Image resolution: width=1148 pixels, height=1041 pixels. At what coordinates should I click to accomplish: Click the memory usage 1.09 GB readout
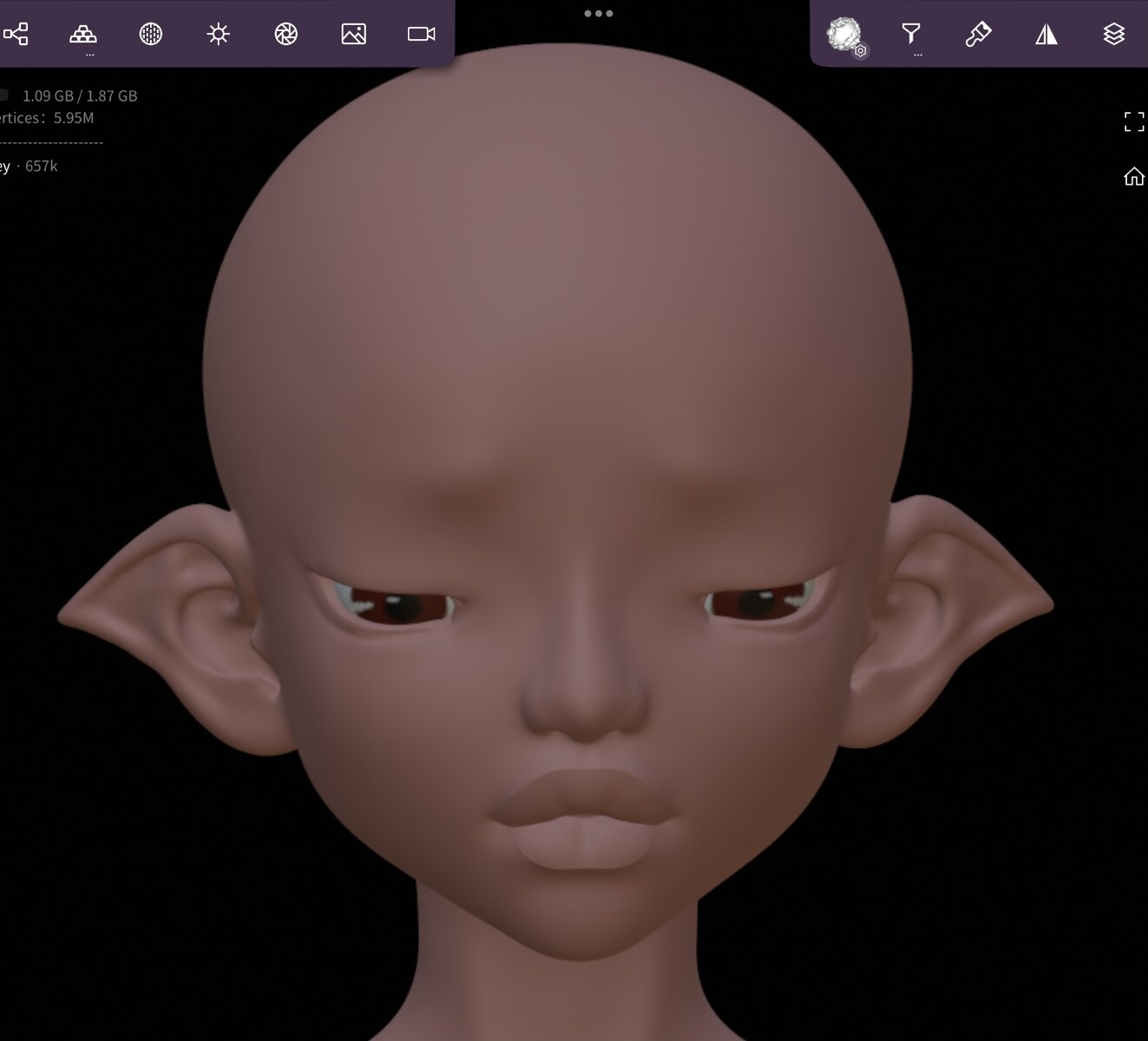coord(80,96)
